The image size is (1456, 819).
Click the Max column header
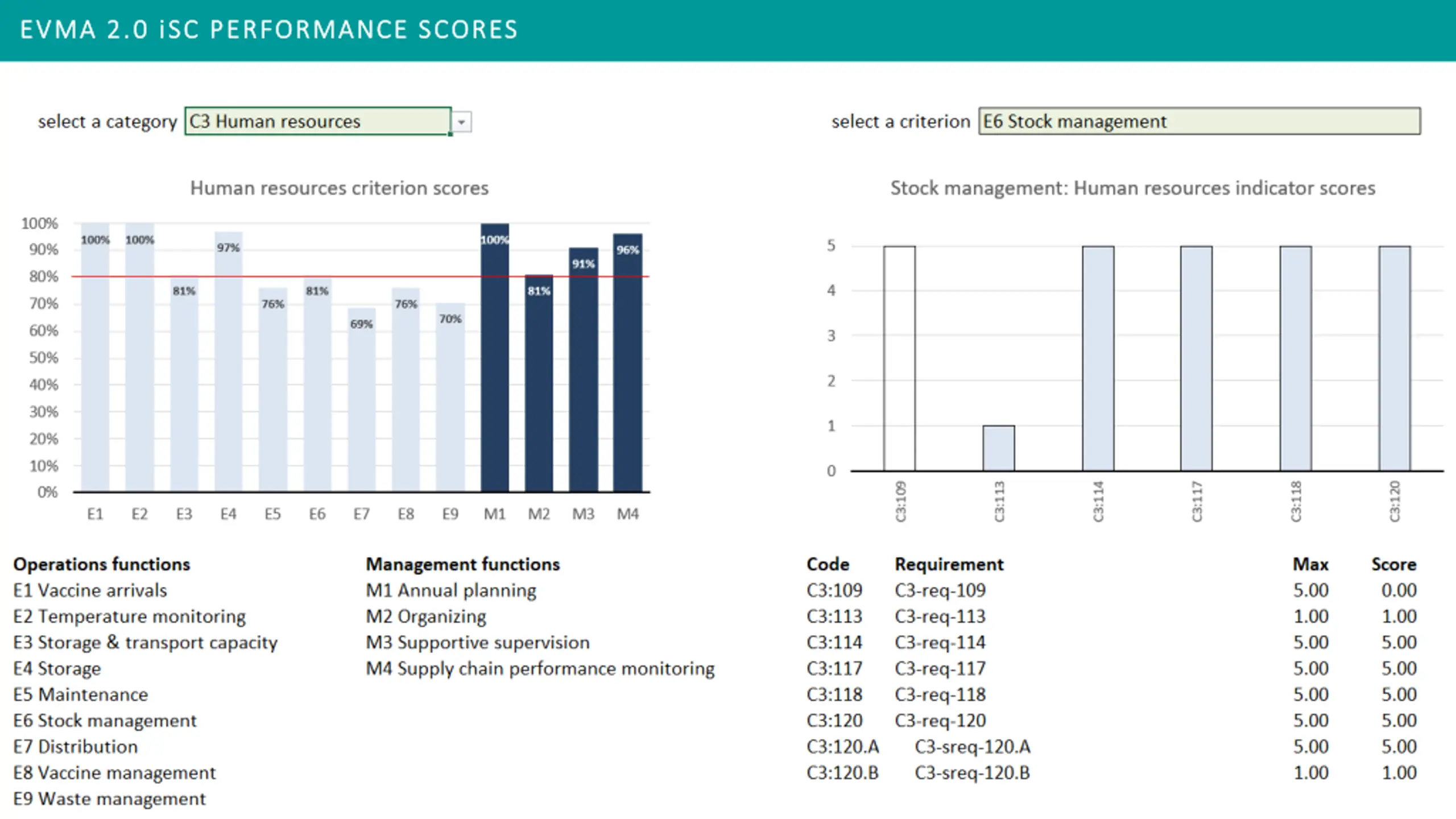(x=1310, y=564)
